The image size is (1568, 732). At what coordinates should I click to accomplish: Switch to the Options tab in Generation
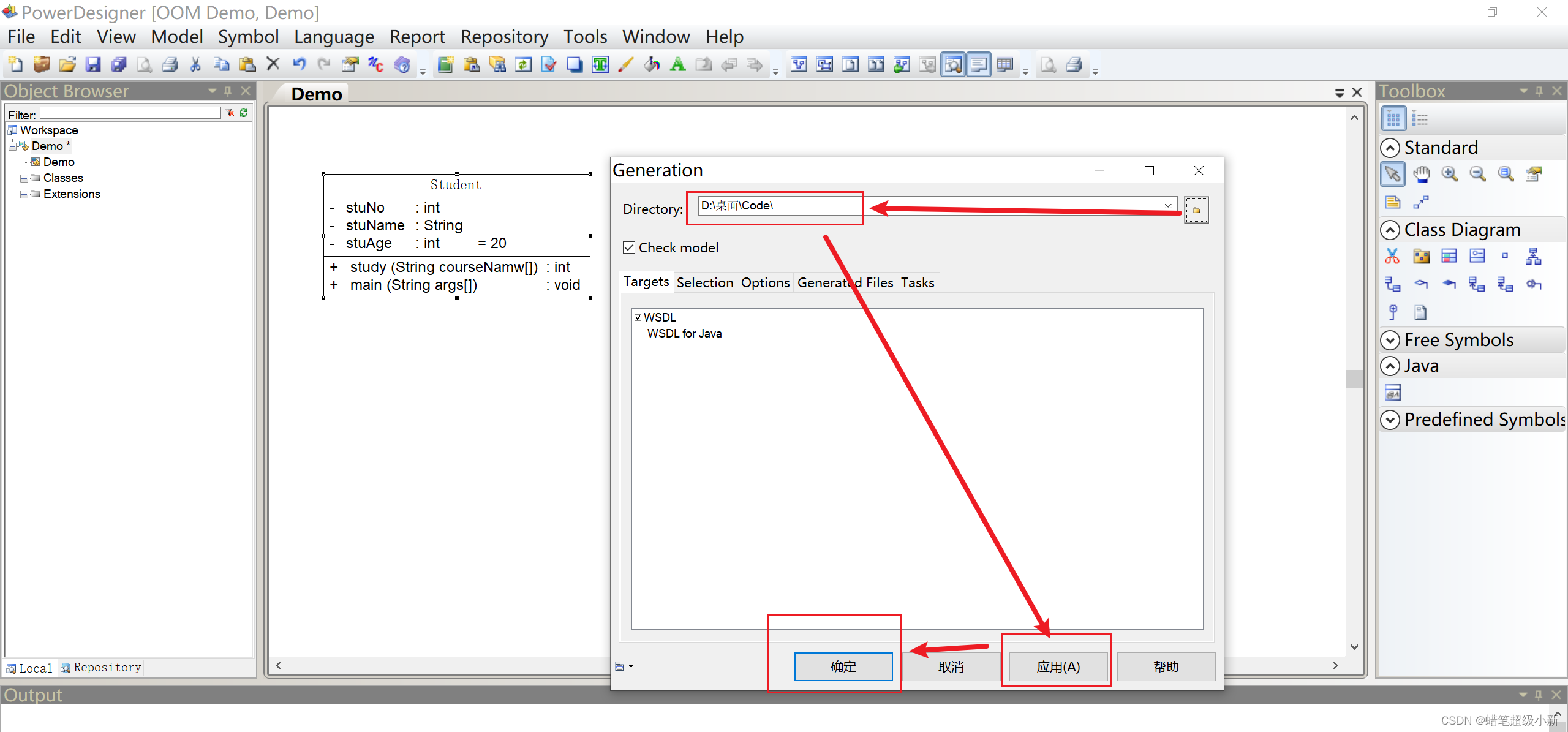(x=764, y=282)
